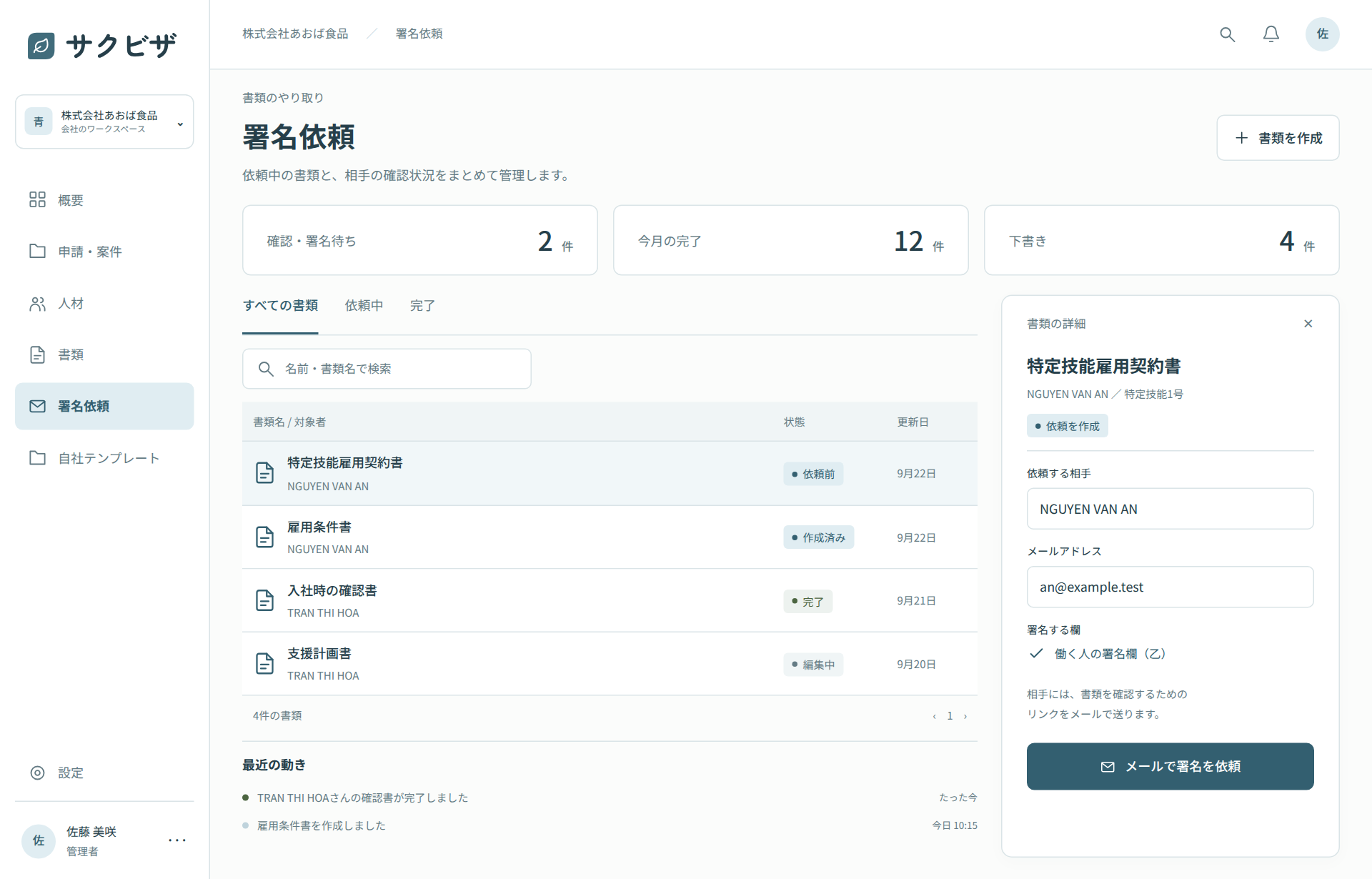Click document icon of 雇用条件書 row
The image size is (1372, 879).
click(x=264, y=537)
